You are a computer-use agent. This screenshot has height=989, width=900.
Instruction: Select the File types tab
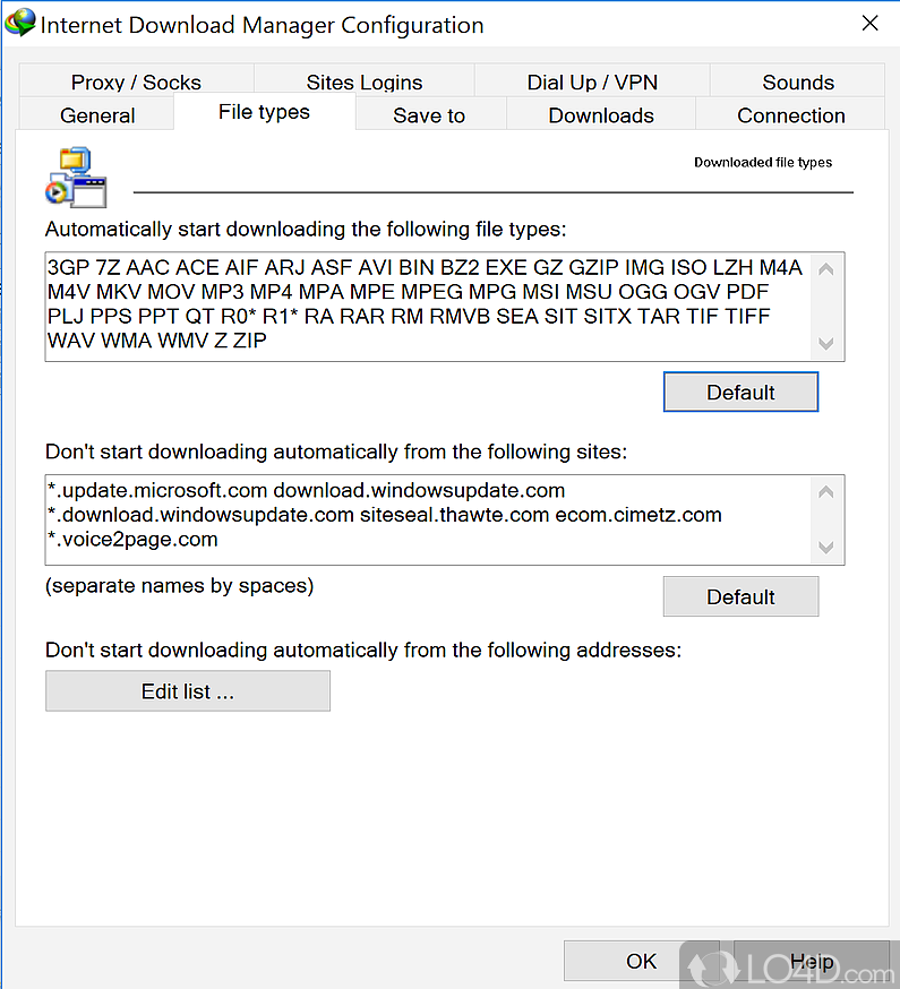[264, 112]
